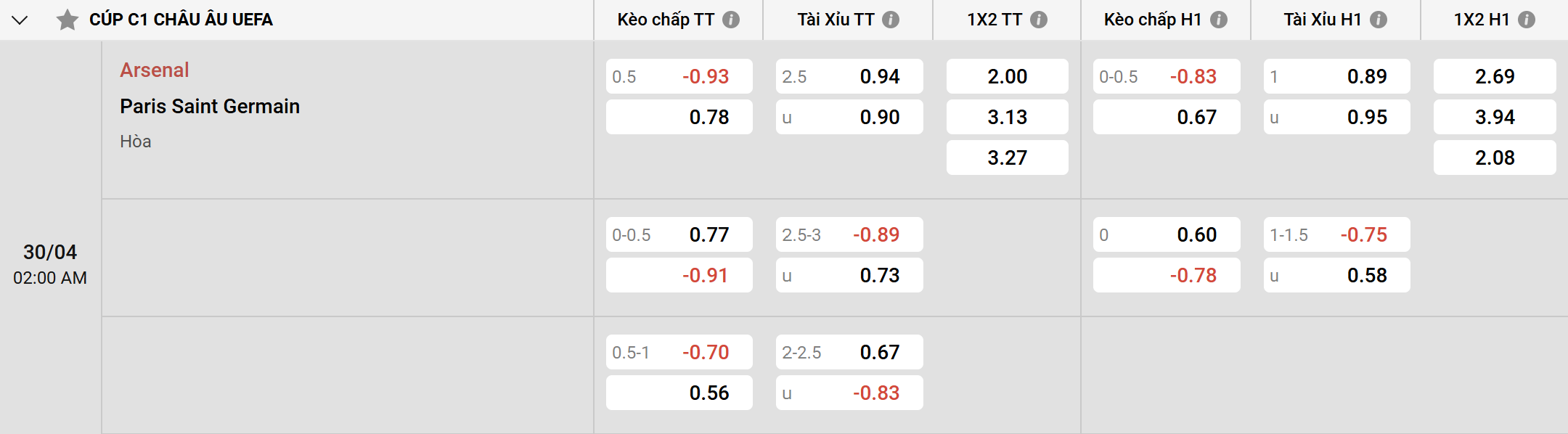The width and height of the screenshot is (1568, 434).
Task: Pick handicap 0.5-1 odds -0.70
Action: [679, 352]
